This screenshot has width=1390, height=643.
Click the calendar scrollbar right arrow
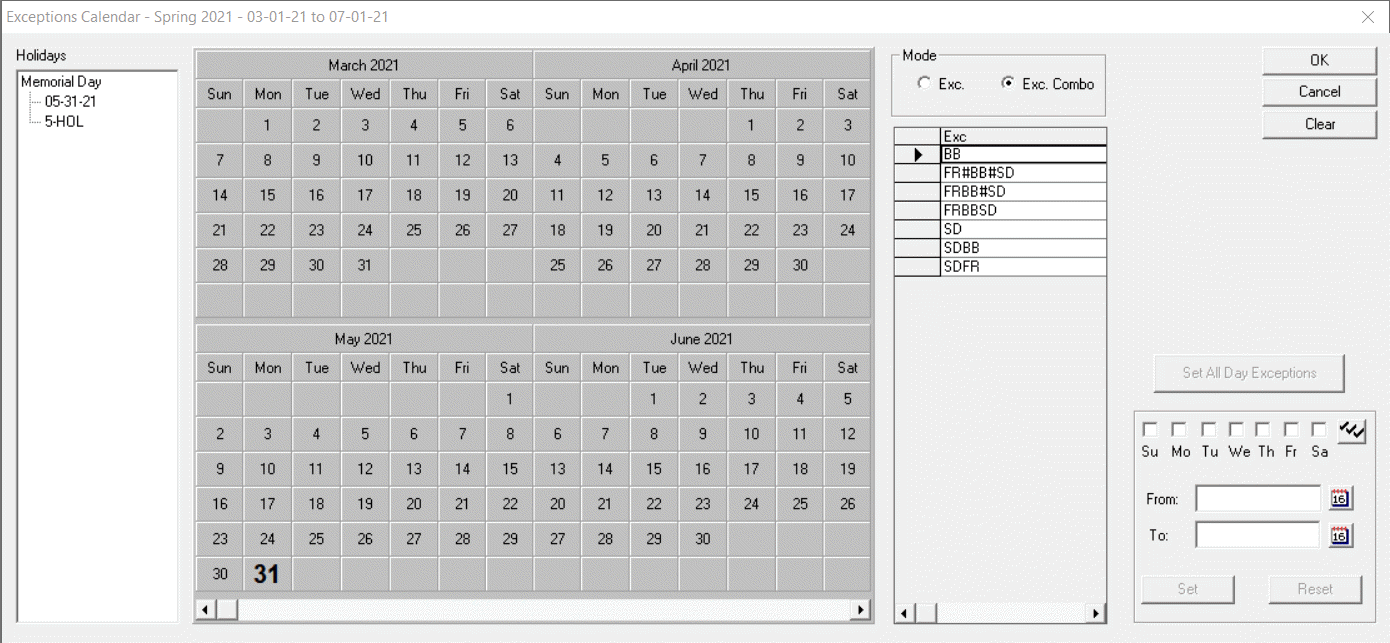861,608
